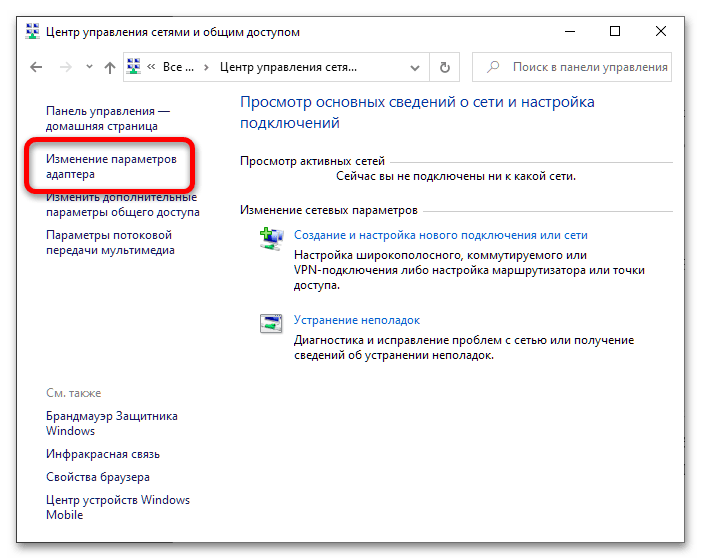Open 'Центр устройств Windows Mobile'
701x559 pixels.
tap(118, 507)
